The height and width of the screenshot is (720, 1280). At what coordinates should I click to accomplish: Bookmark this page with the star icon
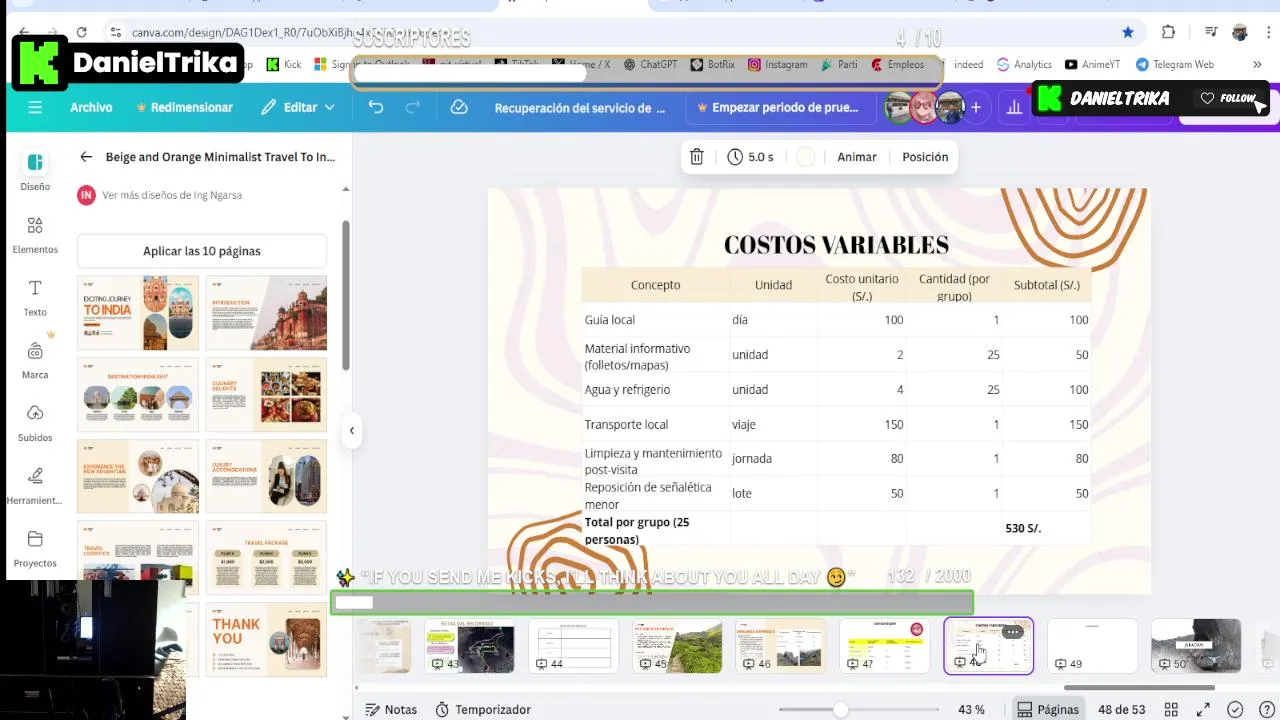tap(1128, 32)
